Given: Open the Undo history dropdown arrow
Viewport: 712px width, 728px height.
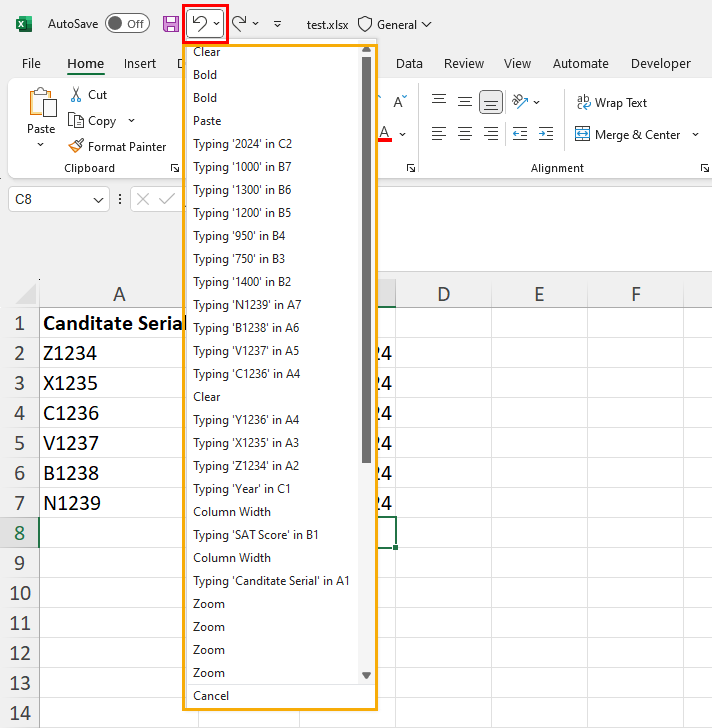Looking at the screenshot, I should (x=217, y=23).
